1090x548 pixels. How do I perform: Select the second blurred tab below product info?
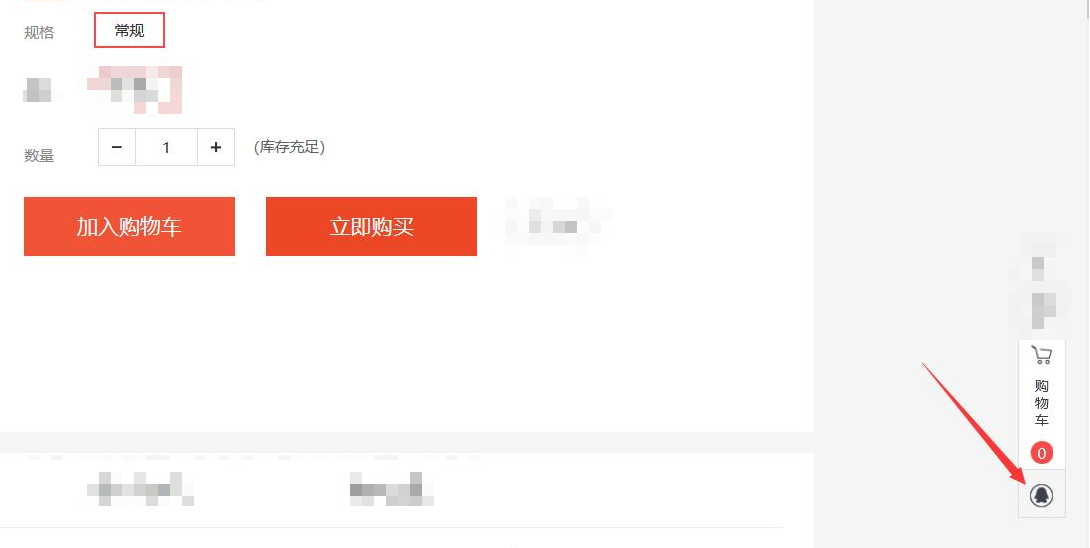391,488
